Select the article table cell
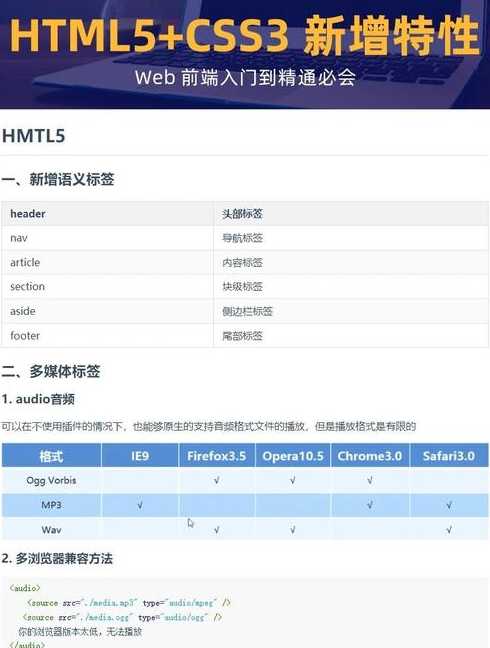This screenshot has height=648, width=490. point(107,262)
